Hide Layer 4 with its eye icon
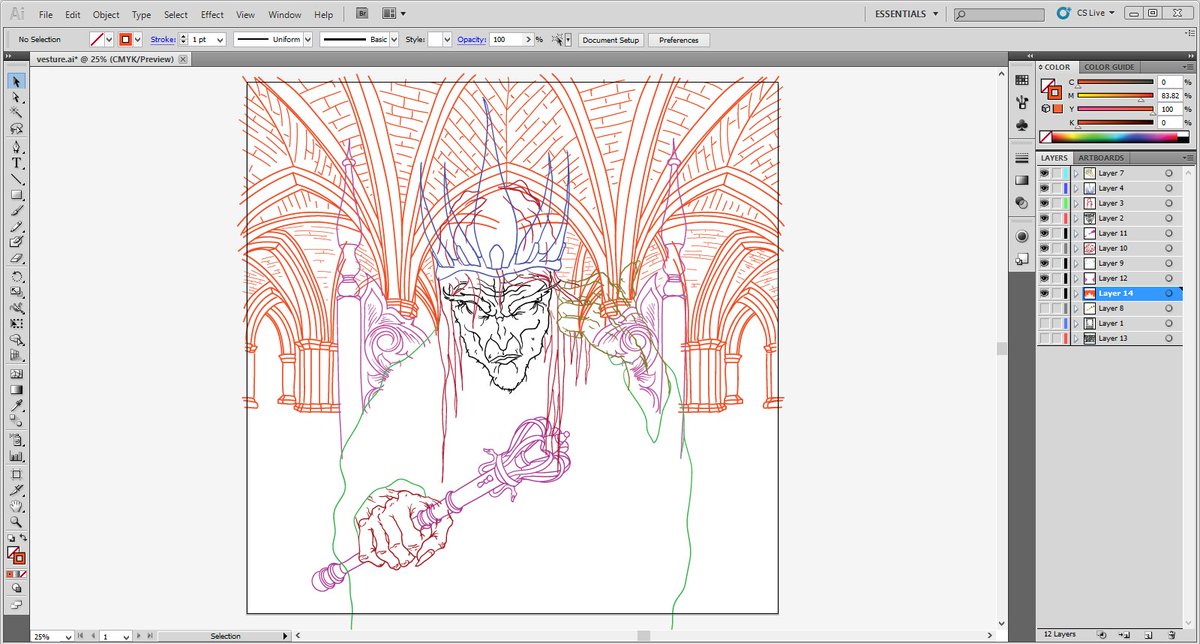The width and height of the screenshot is (1200, 644). click(1044, 188)
